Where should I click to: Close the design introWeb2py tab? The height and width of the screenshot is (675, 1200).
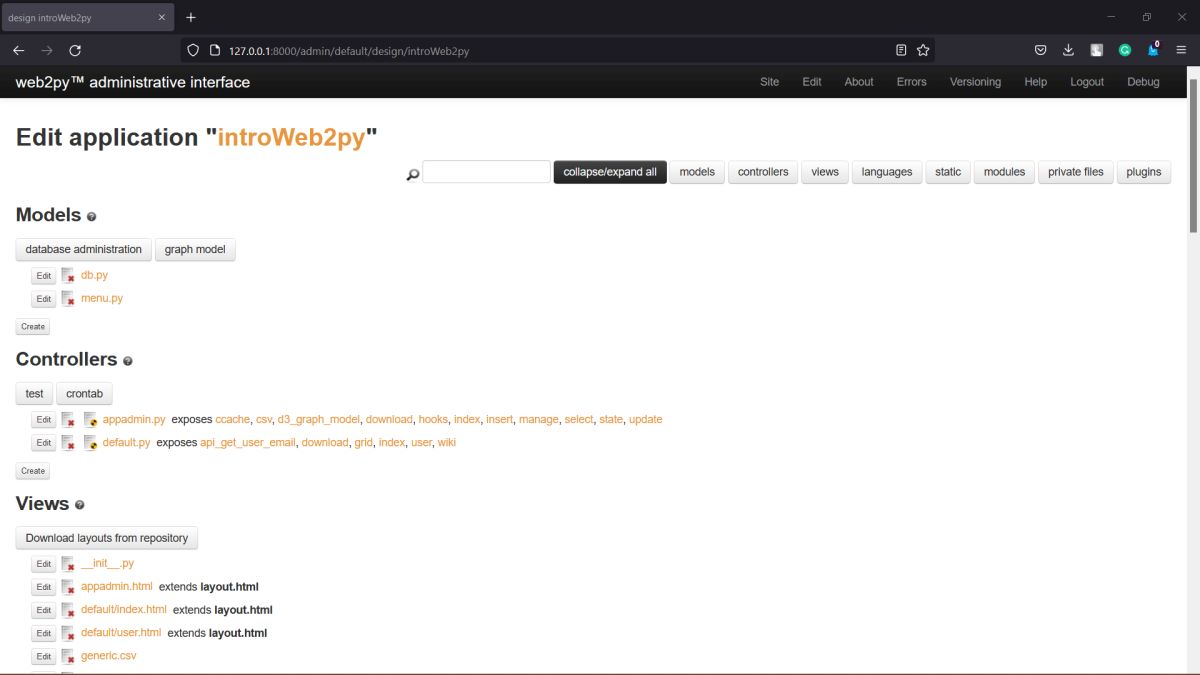pos(162,17)
